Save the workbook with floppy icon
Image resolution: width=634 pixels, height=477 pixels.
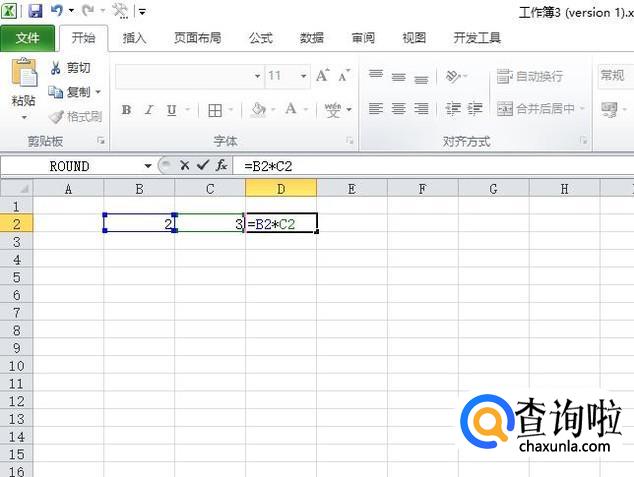click(36, 11)
